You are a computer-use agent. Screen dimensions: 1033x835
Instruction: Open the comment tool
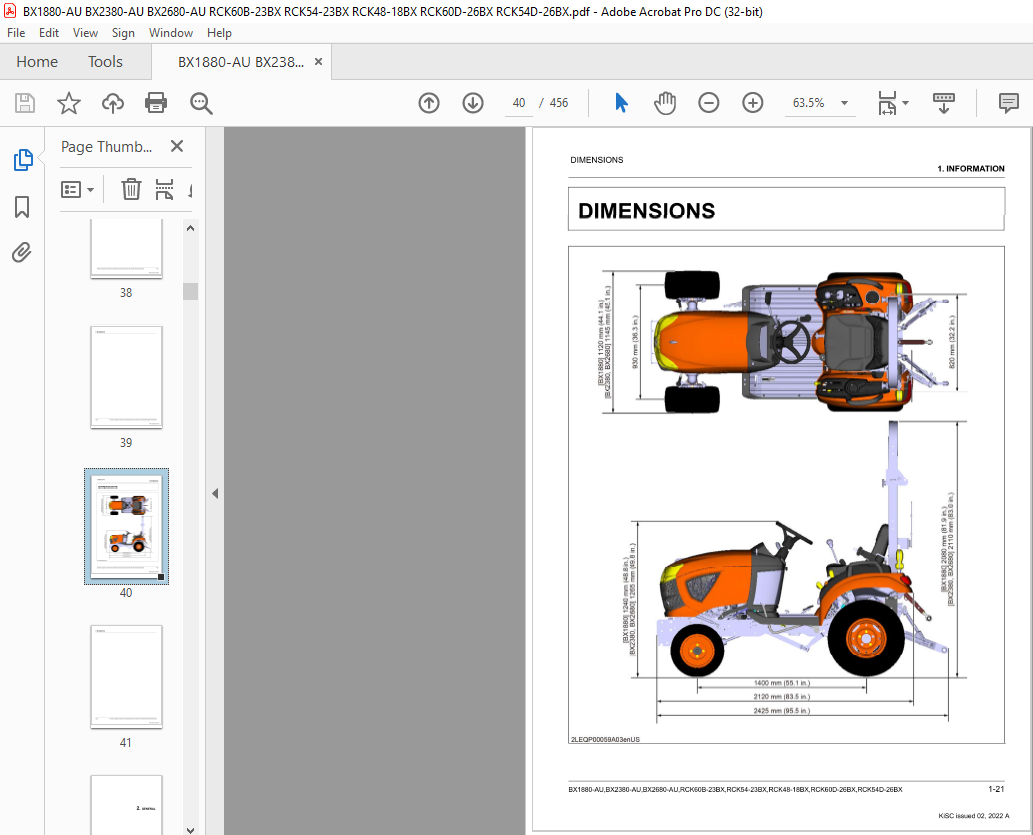coord(1009,103)
